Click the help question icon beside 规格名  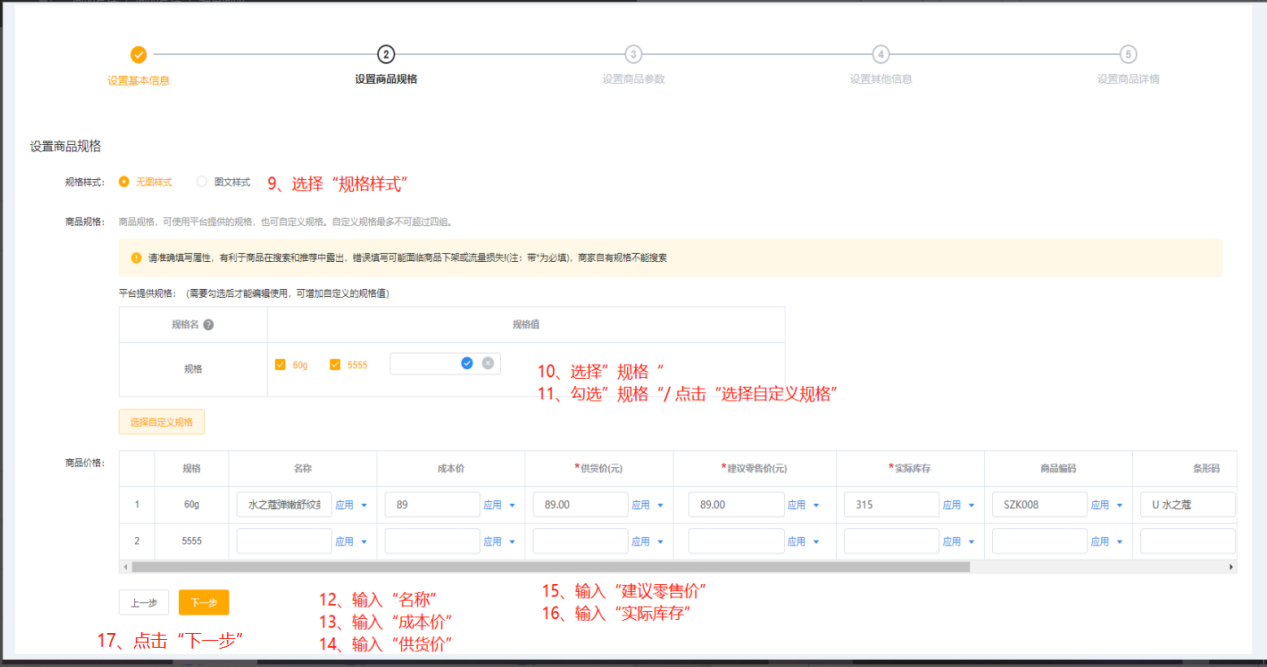pyautogui.click(x=209, y=324)
